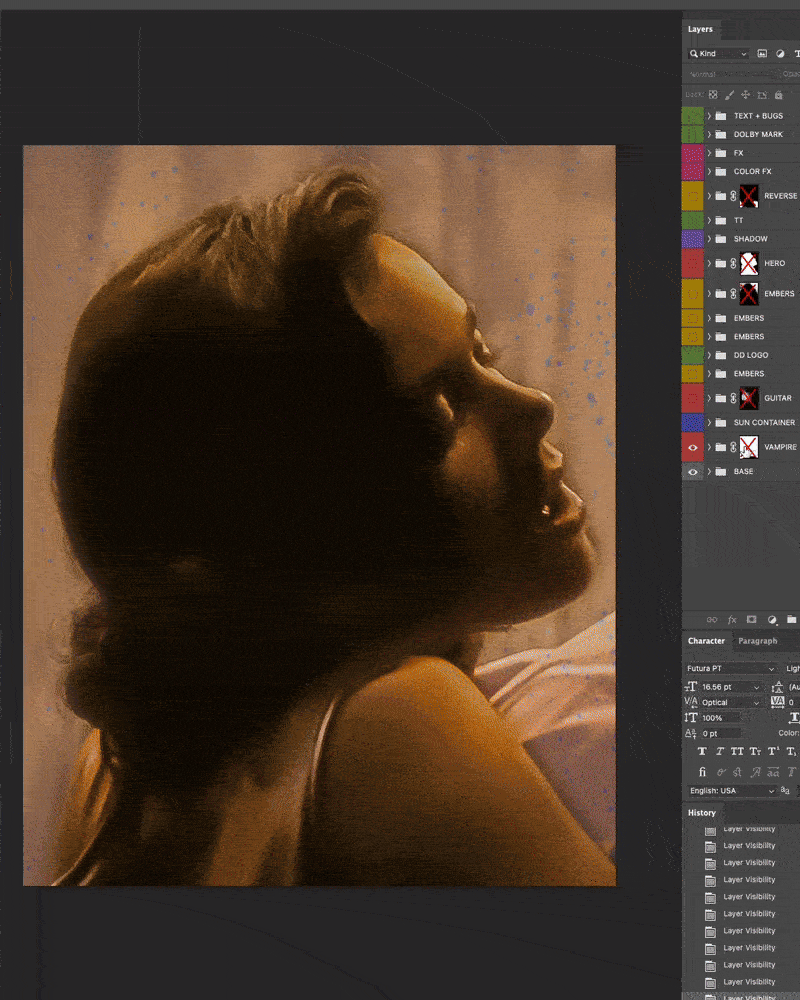Add a layer mask to selection
The height and width of the screenshot is (1000, 800).
(x=752, y=619)
